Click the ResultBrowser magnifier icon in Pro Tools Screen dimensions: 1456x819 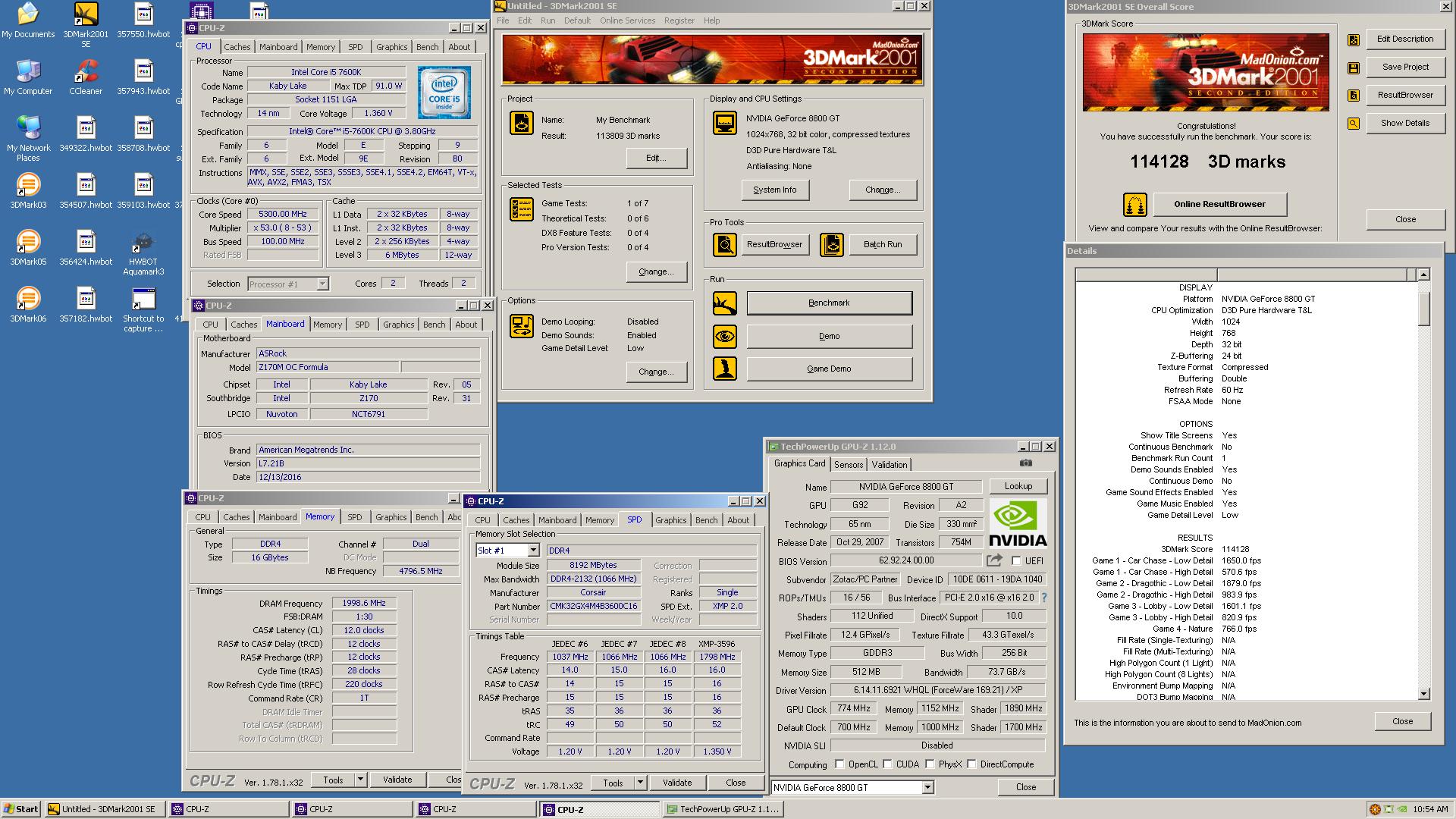(x=725, y=245)
